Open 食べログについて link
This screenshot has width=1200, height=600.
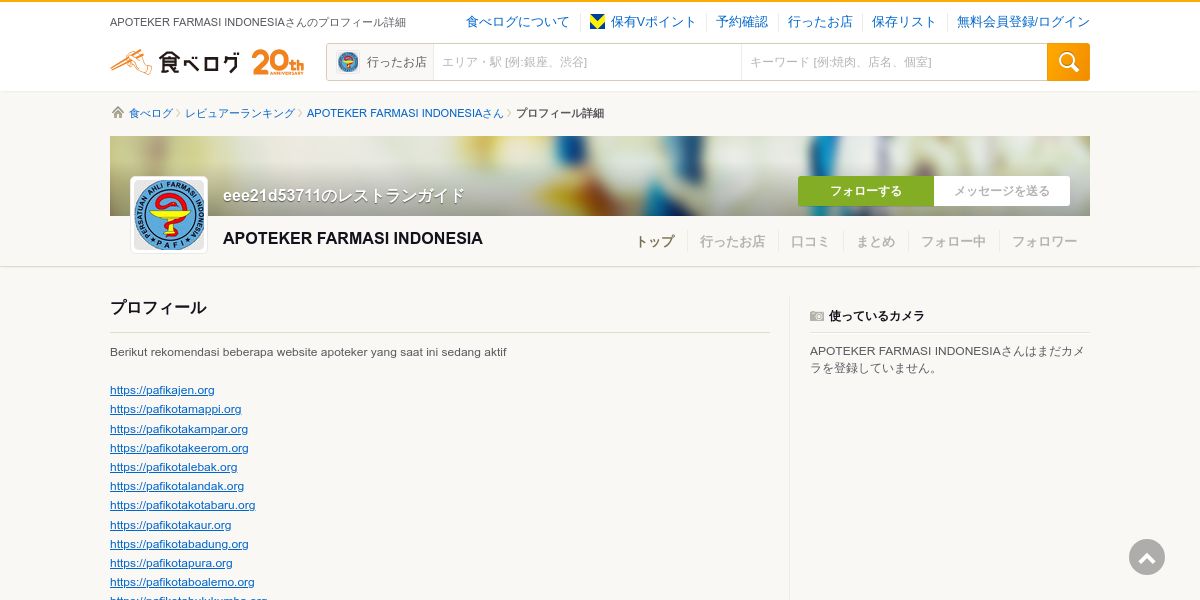click(517, 22)
